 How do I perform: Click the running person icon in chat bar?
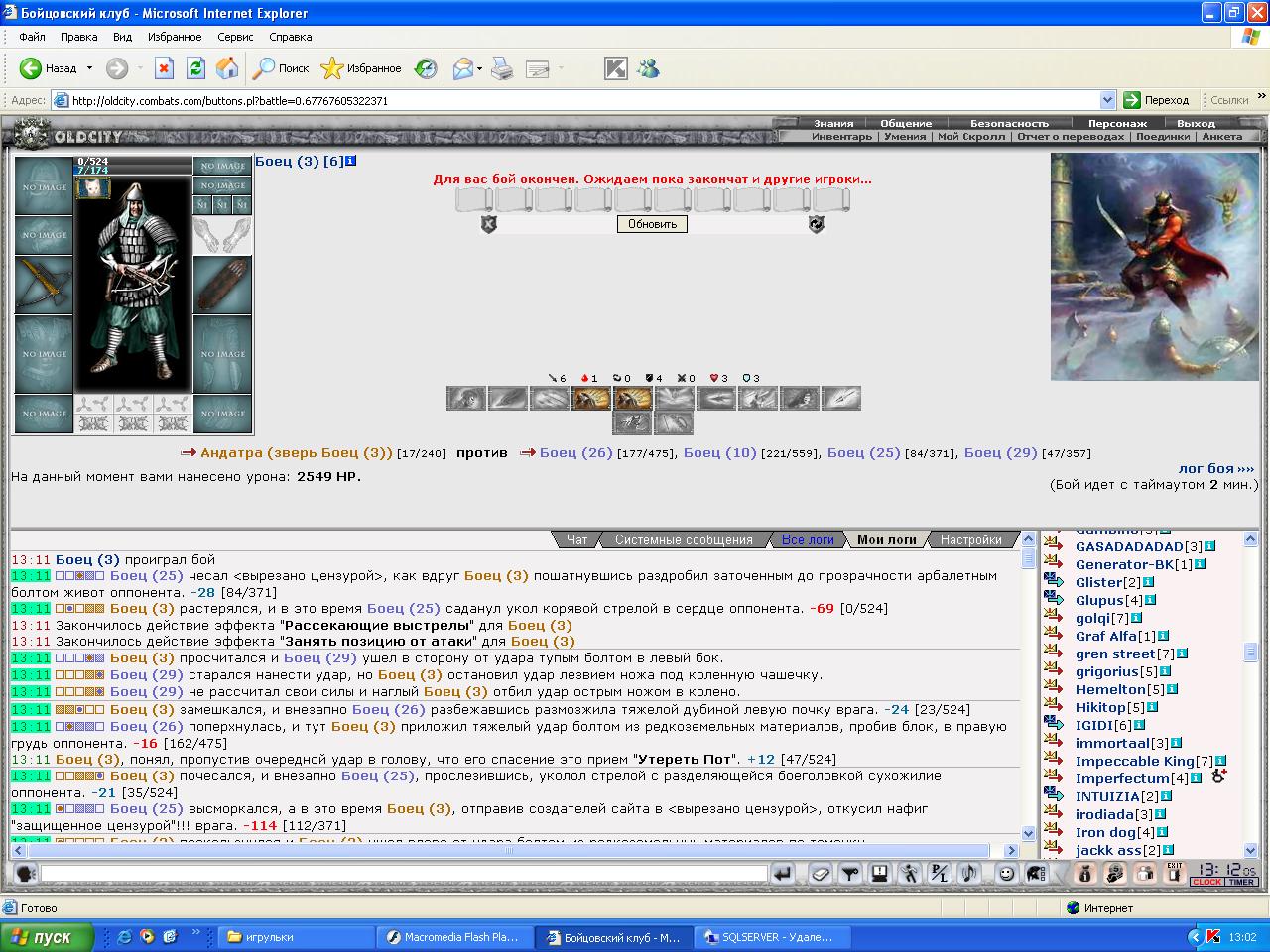point(910,874)
